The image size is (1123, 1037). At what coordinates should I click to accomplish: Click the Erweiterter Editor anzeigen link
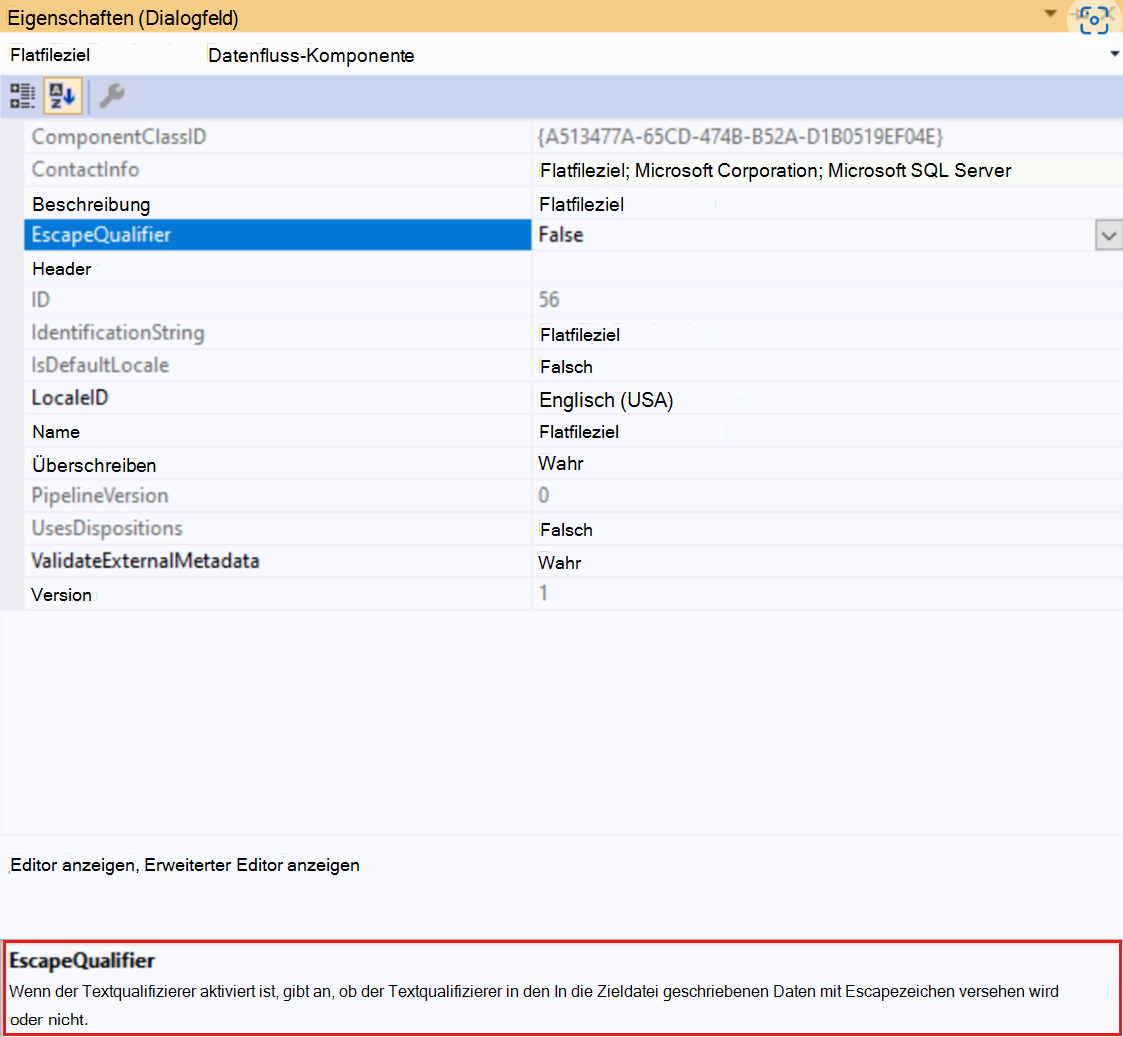click(252, 865)
